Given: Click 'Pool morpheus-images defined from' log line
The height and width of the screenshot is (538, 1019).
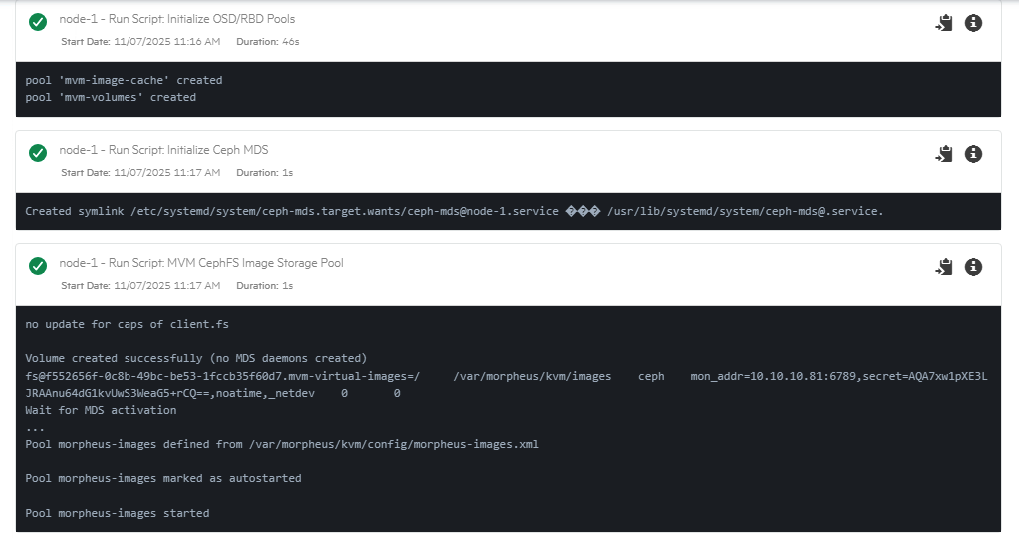Looking at the screenshot, I should tap(282, 444).
